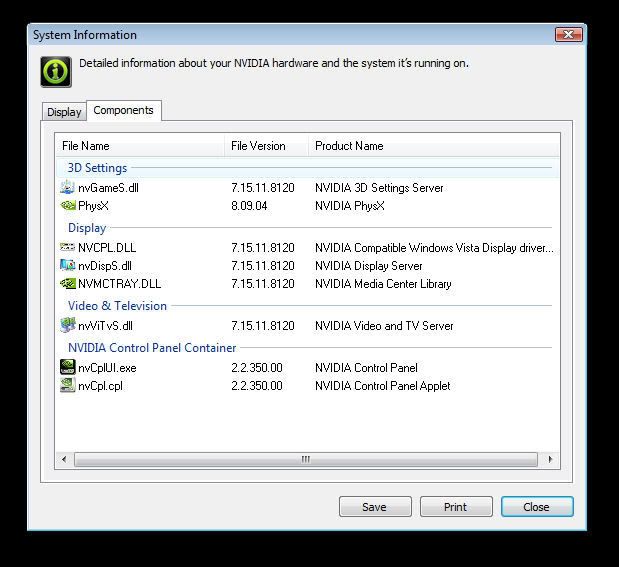Viewport: 619px width, 567px height.
Task: Save the system information
Action: pyautogui.click(x=375, y=507)
